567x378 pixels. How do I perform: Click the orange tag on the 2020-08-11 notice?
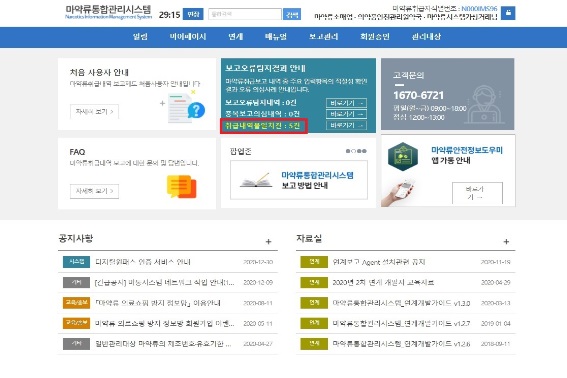click(x=76, y=302)
